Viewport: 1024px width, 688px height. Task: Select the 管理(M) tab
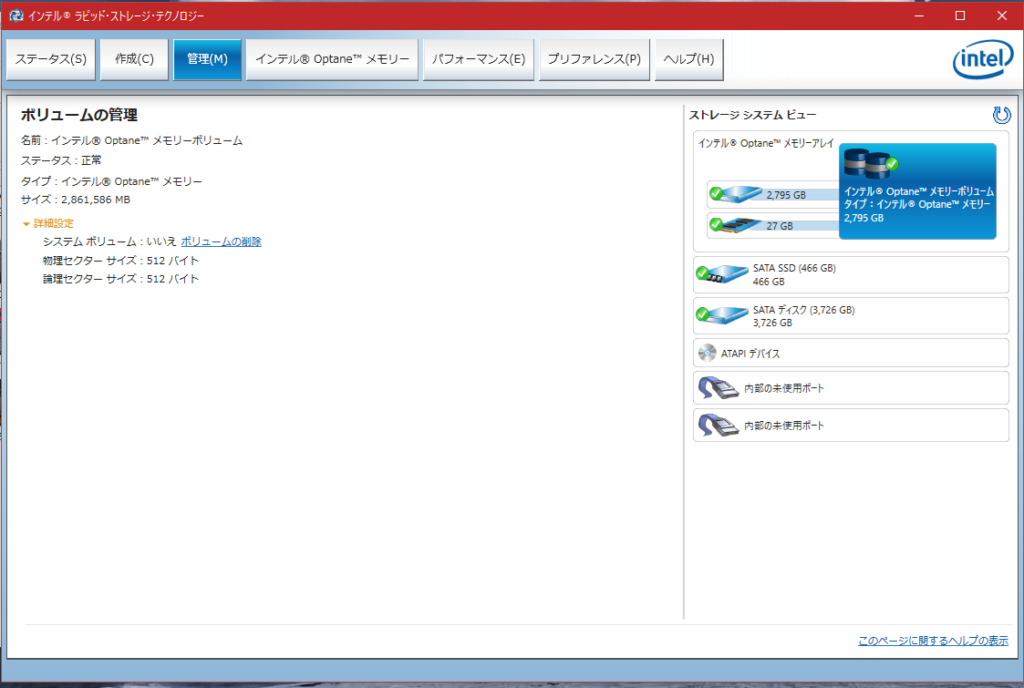point(207,59)
